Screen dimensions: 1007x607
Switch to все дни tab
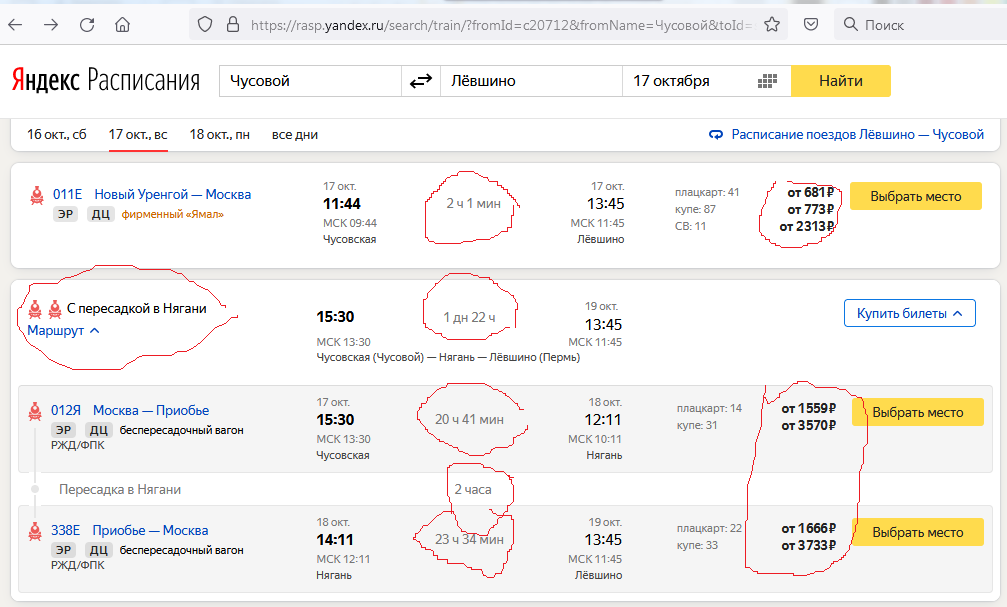coord(295,135)
